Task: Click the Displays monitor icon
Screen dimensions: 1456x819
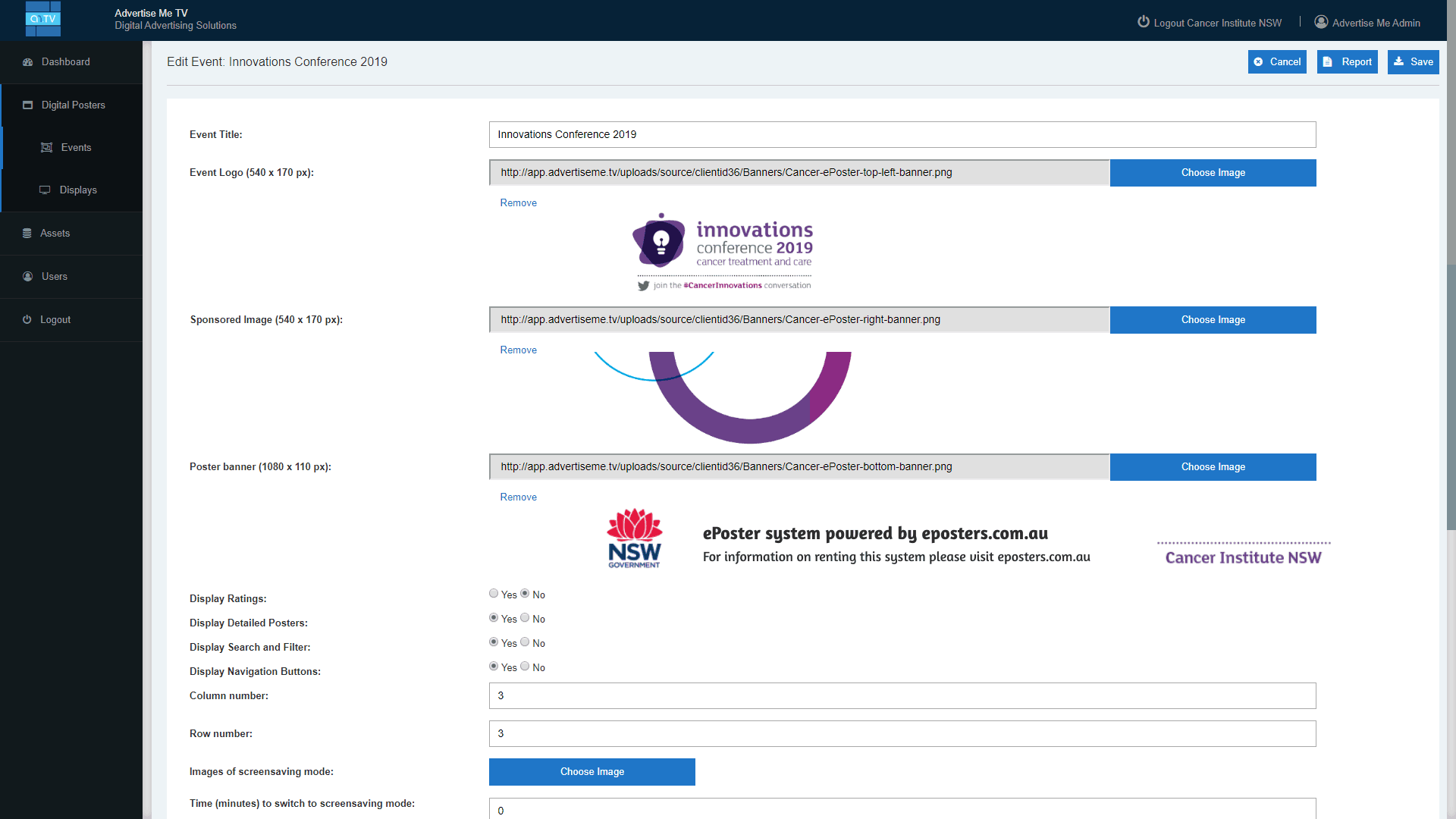Action: click(45, 190)
